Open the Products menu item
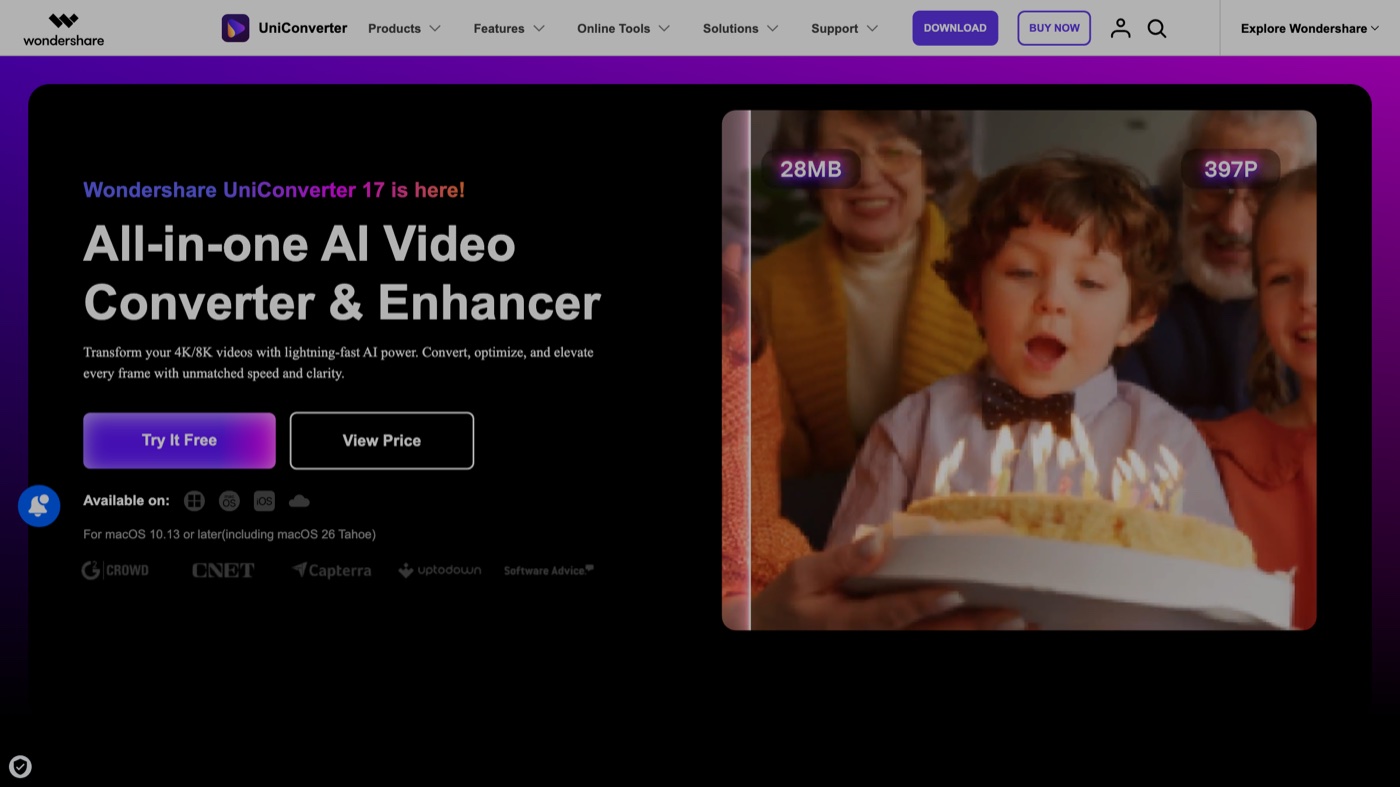The width and height of the screenshot is (1400, 787). coord(394,28)
